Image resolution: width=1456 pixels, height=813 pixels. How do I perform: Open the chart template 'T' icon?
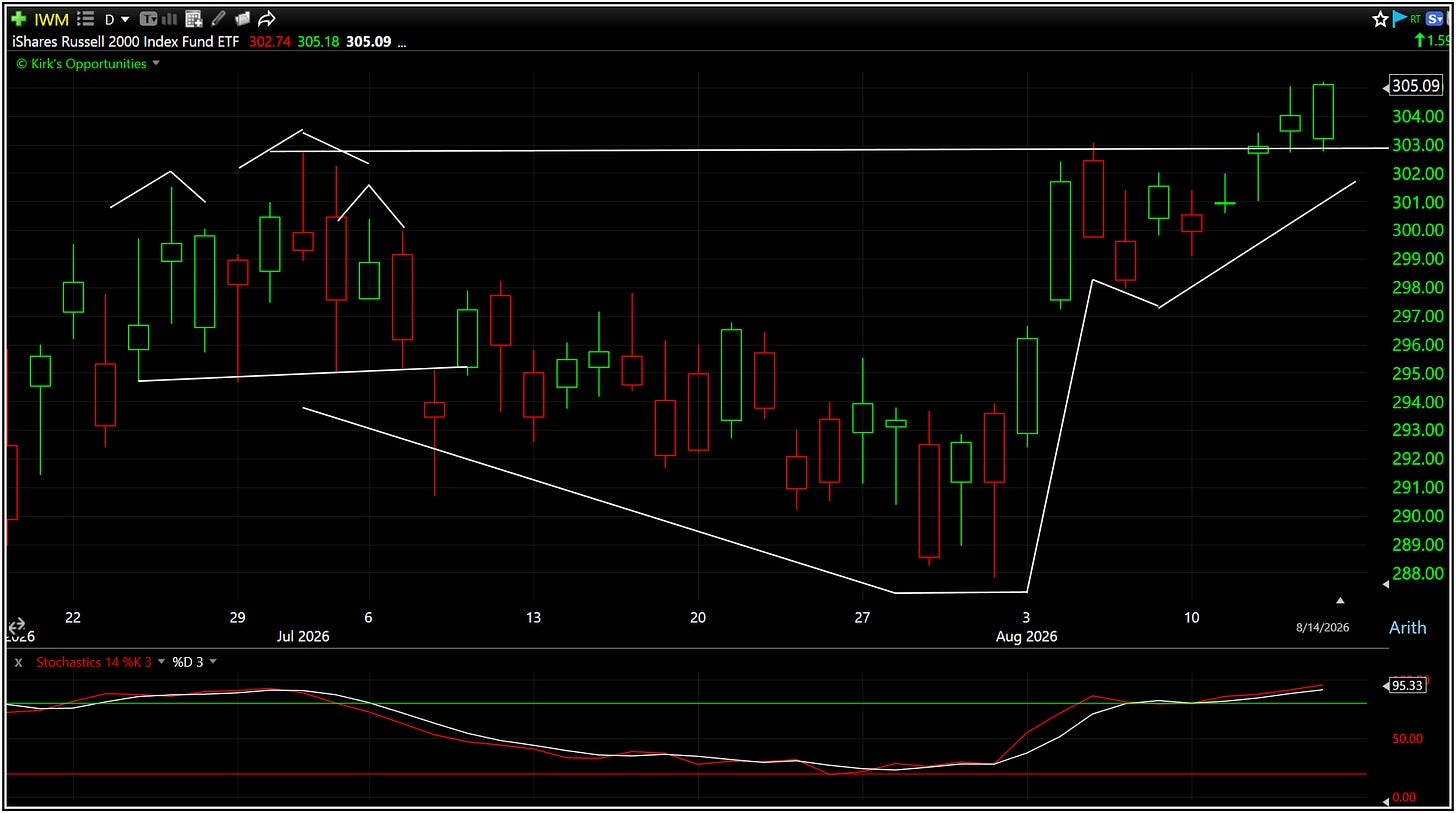pos(149,19)
